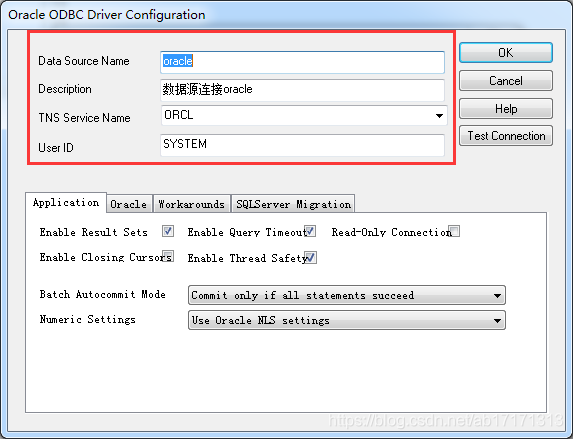Screen dimensions: 573x439
Task: Open Help for the ODBC driver
Action: pyautogui.click(x=505, y=109)
